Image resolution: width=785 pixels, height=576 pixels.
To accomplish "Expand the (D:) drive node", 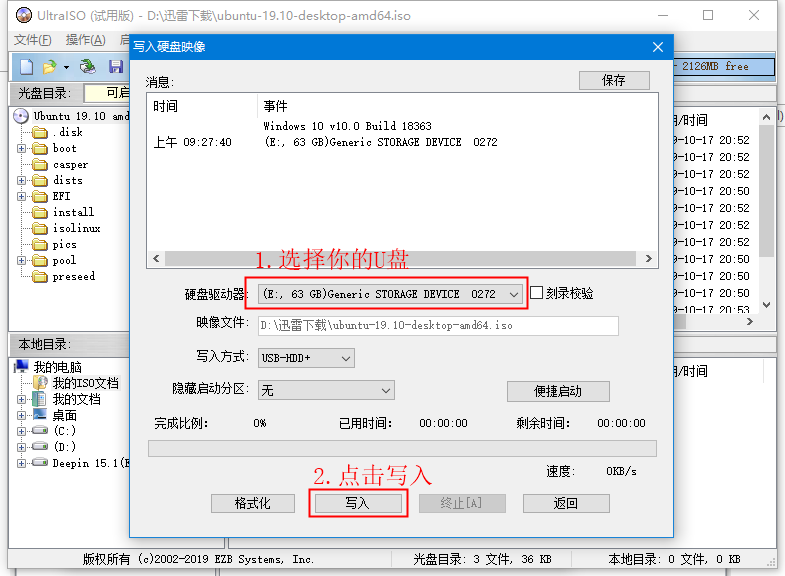I will point(21,447).
